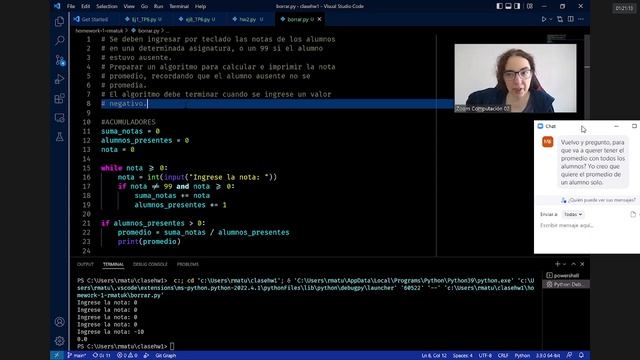
Task: Open errors and warnings count in status bar
Action: [127, 356]
